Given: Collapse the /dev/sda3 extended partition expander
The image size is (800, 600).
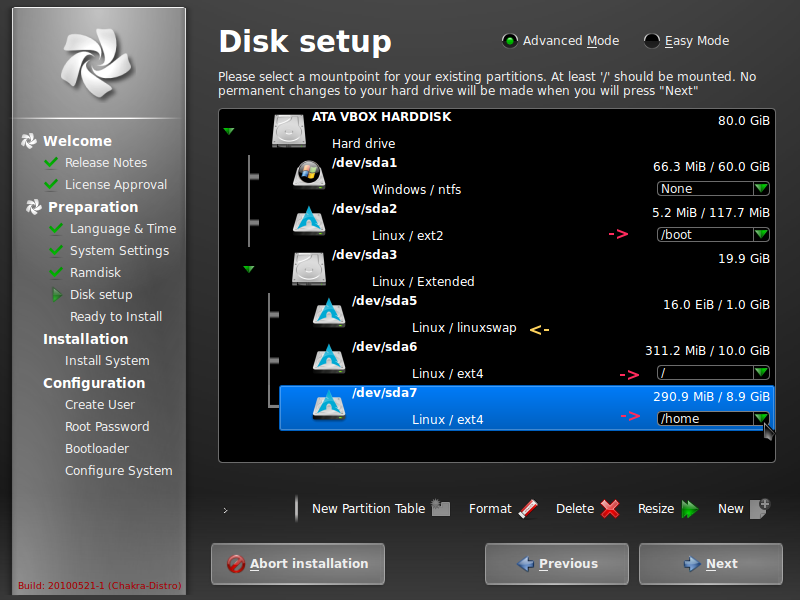Looking at the screenshot, I should [247, 268].
